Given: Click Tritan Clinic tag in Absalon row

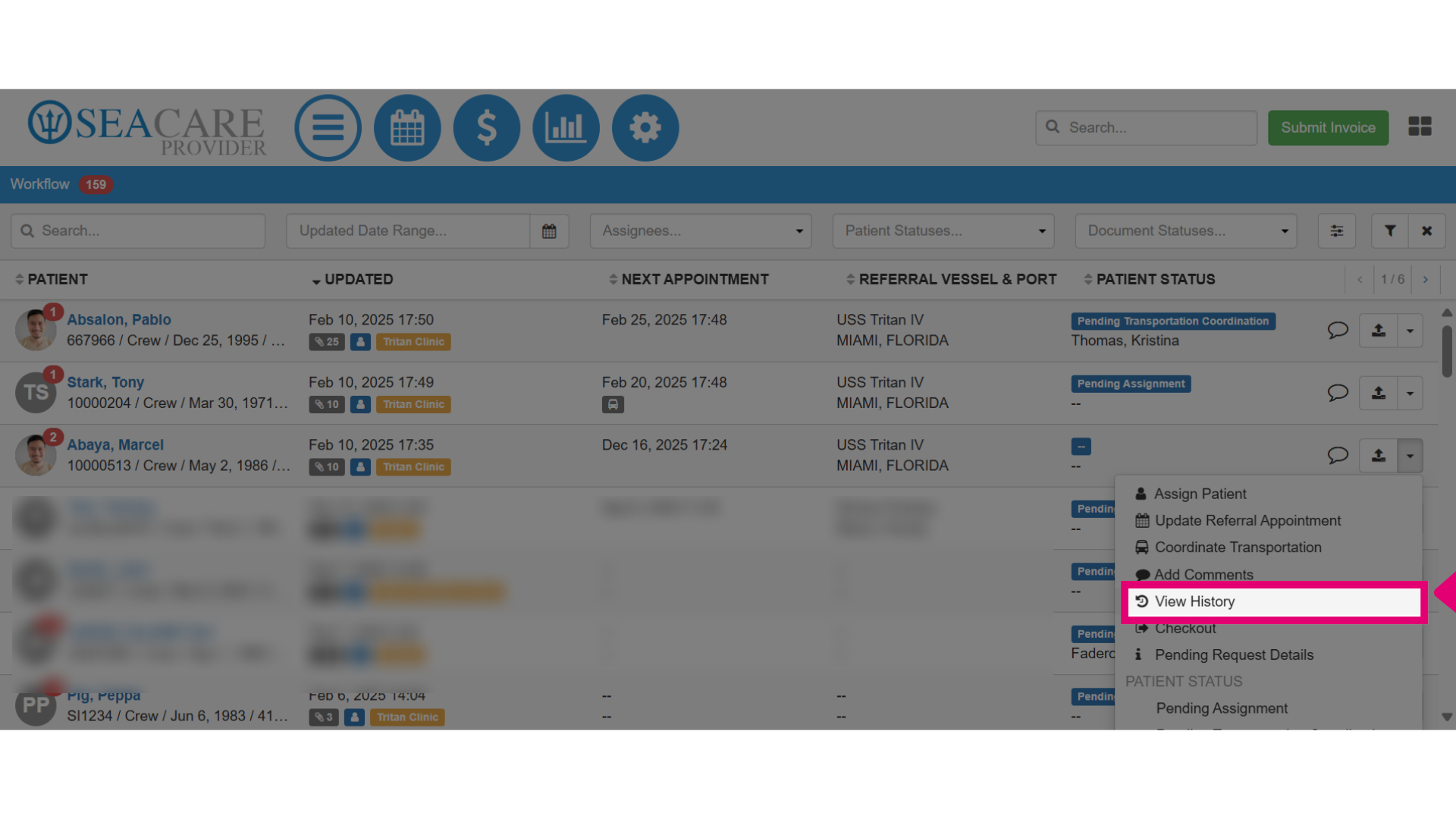Looking at the screenshot, I should coord(413,342).
